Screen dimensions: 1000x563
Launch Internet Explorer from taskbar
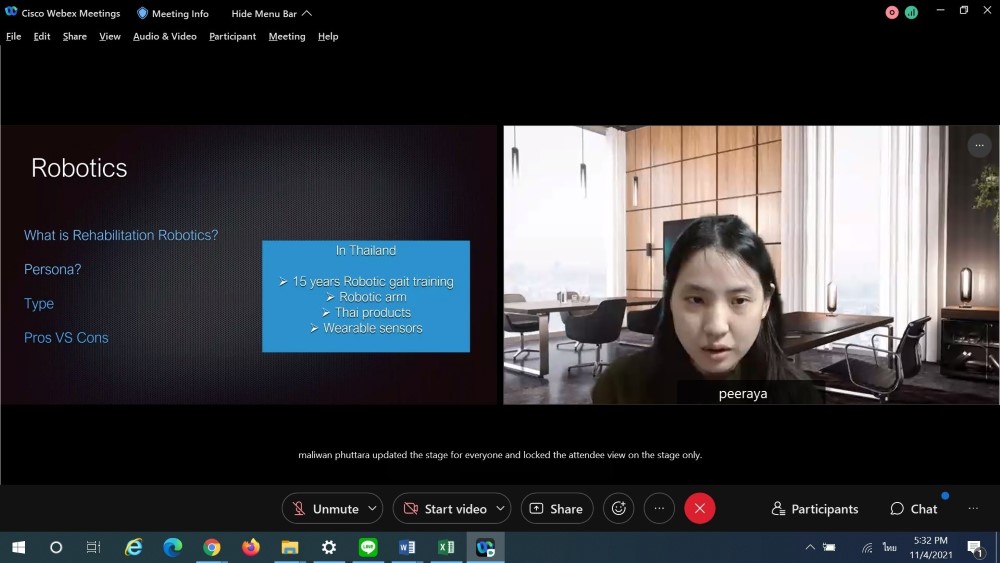pos(133,547)
